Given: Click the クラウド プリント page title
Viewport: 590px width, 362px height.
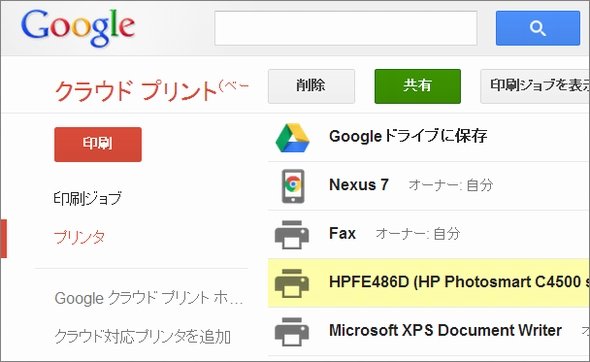Looking at the screenshot, I should [136, 91].
